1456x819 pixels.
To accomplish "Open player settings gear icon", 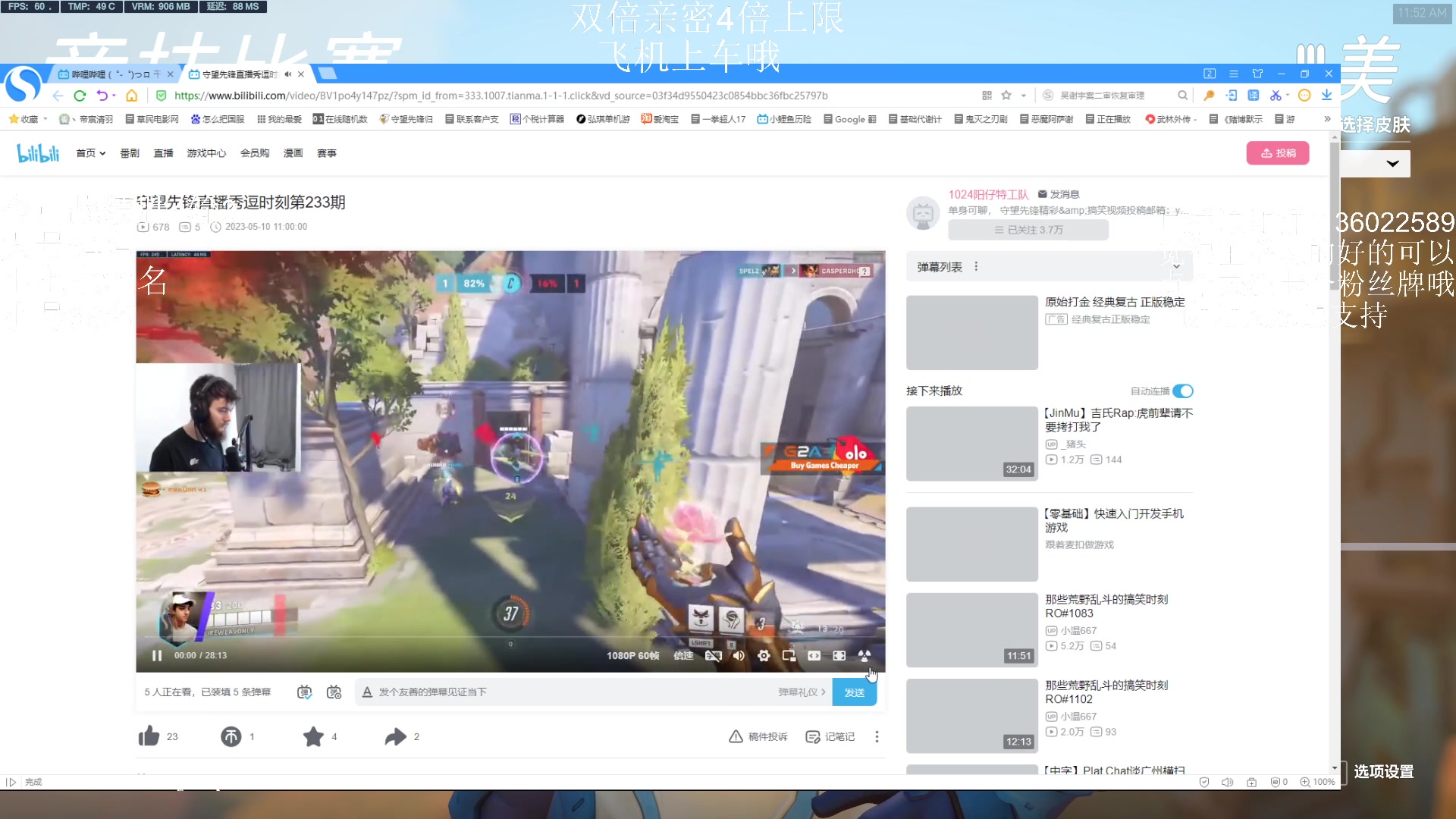I will [764, 656].
